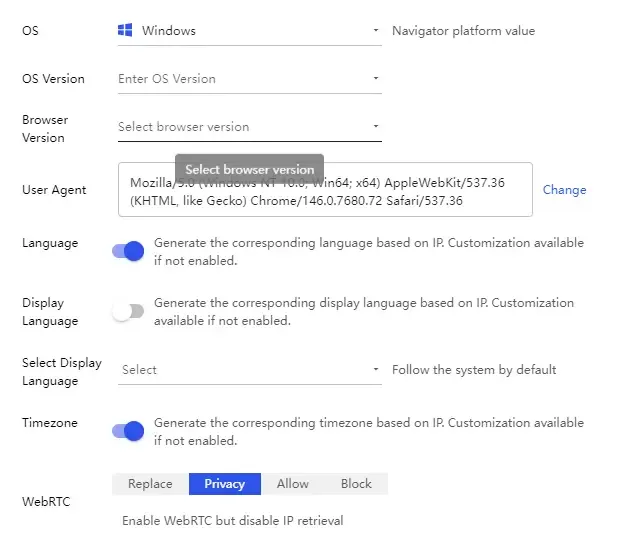Click the Select browser version tooltip
Screen dimensions: 625x545
(249, 169)
